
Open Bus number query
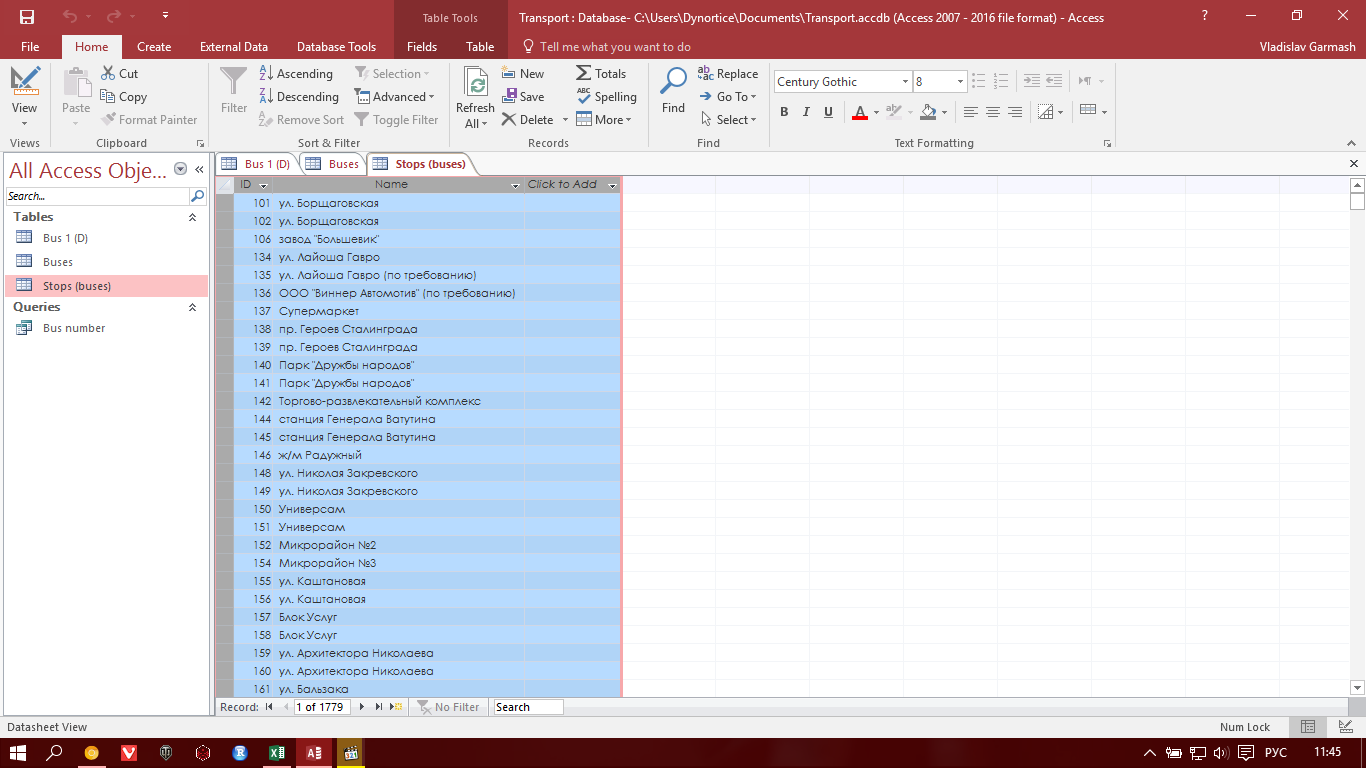74,328
